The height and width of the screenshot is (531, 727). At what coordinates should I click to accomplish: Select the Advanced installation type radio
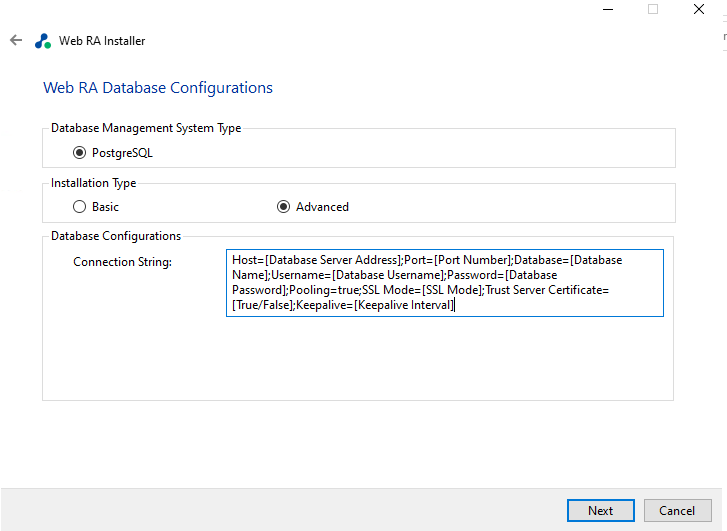pyautogui.click(x=283, y=207)
